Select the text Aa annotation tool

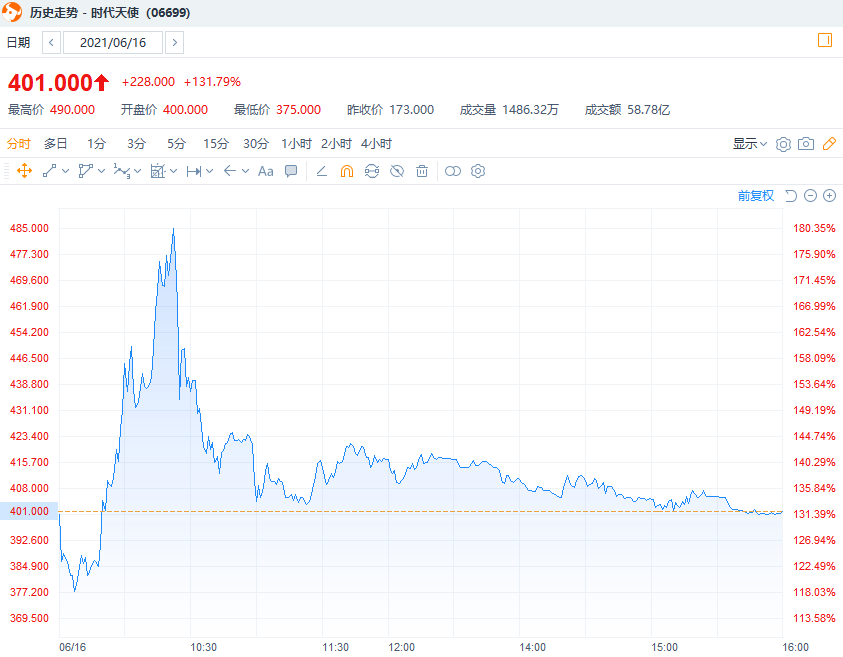pyautogui.click(x=266, y=172)
